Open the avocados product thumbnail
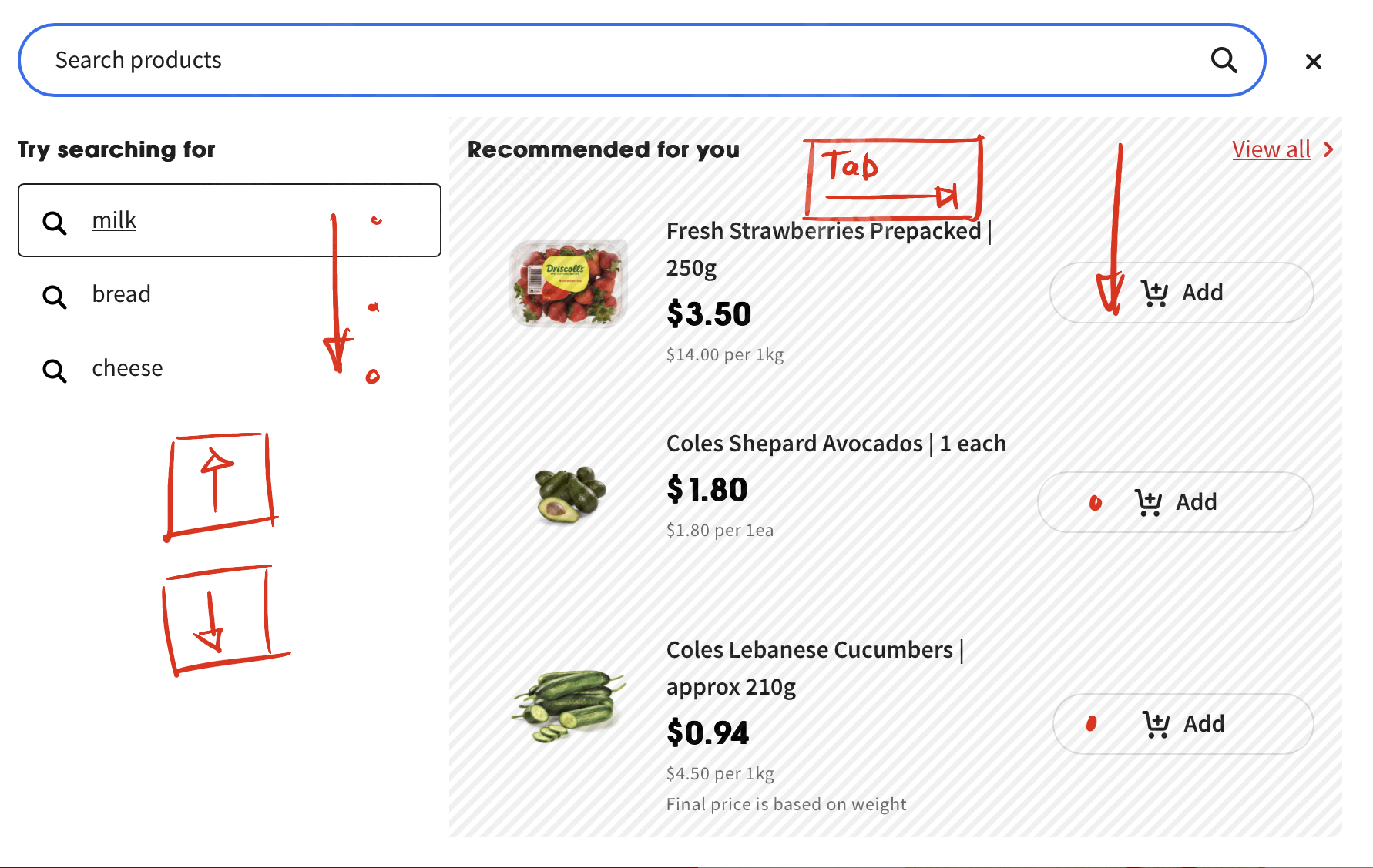The height and width of the screenshot is (868, 1373). [570, 494]
